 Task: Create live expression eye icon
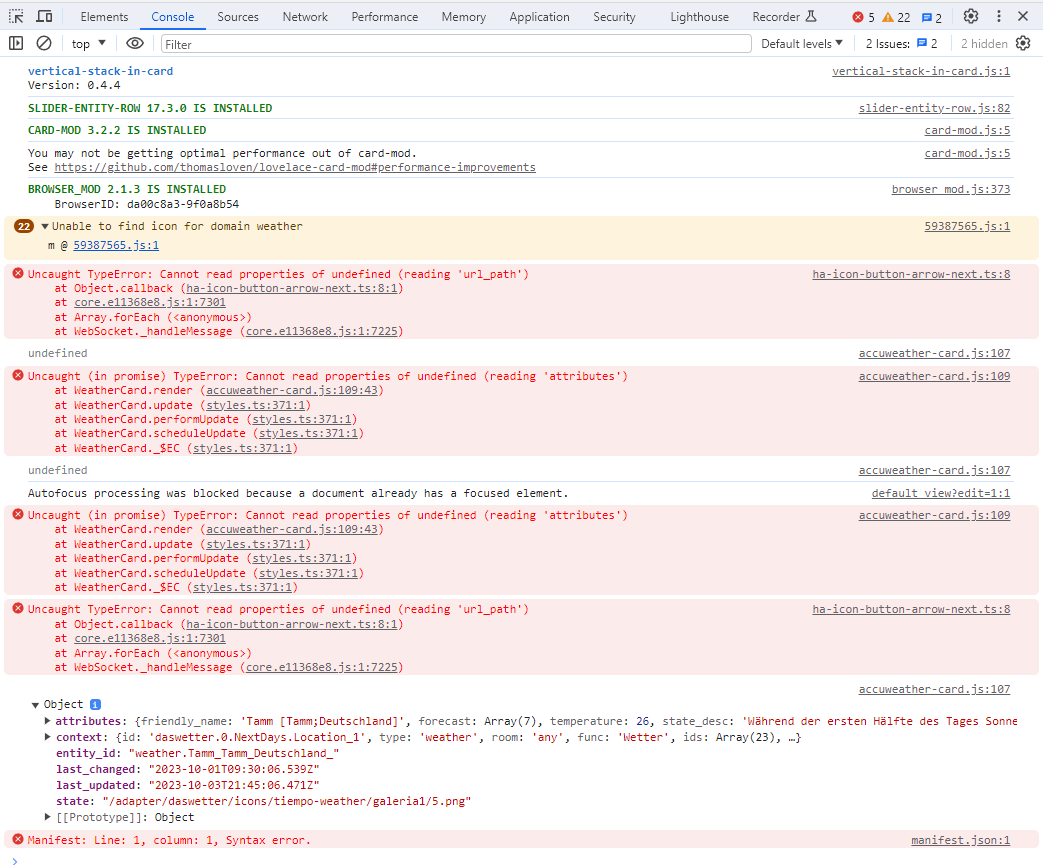pyautogui.click(x=135, y=44)
